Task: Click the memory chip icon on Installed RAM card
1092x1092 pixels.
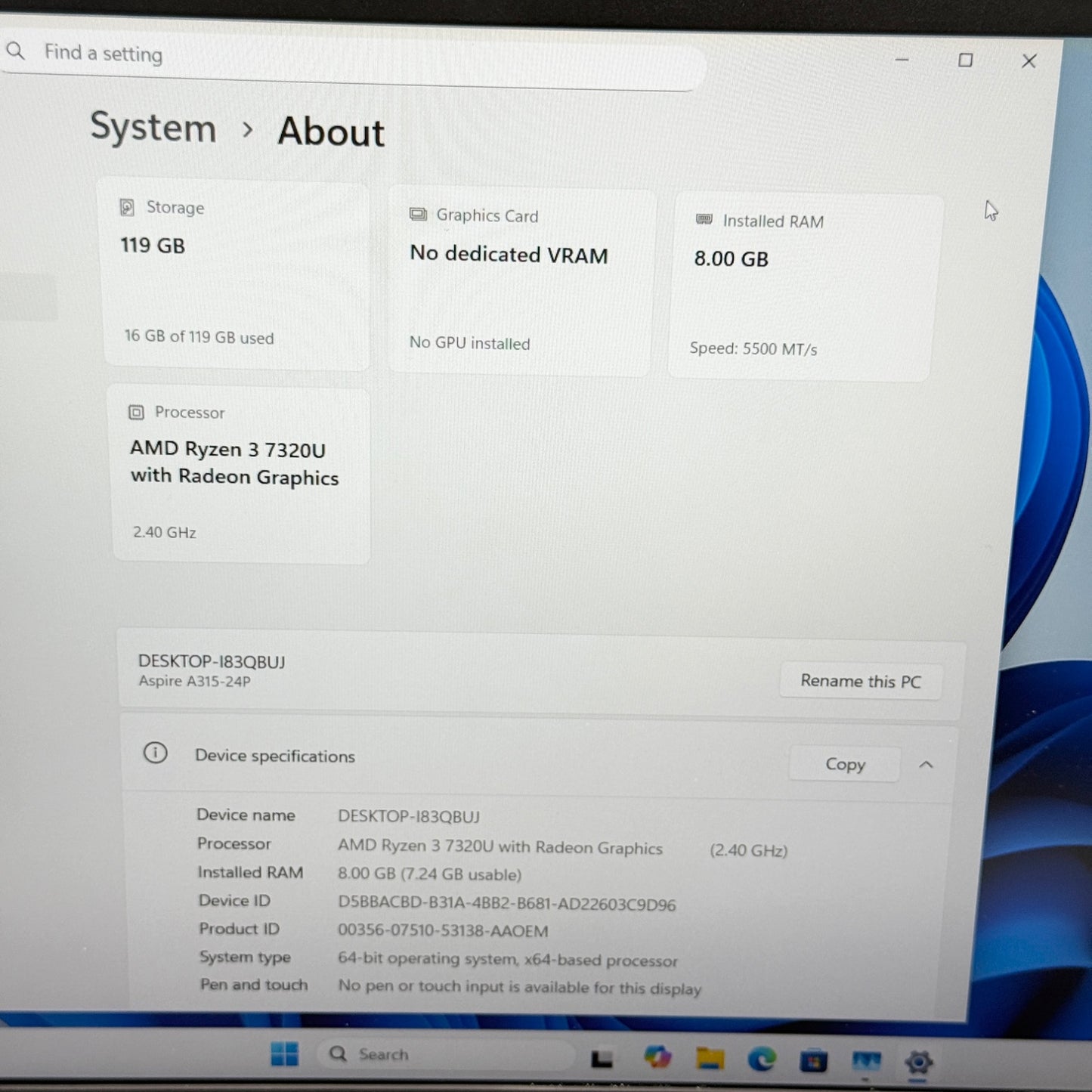Action: click(x=704, y=219)
